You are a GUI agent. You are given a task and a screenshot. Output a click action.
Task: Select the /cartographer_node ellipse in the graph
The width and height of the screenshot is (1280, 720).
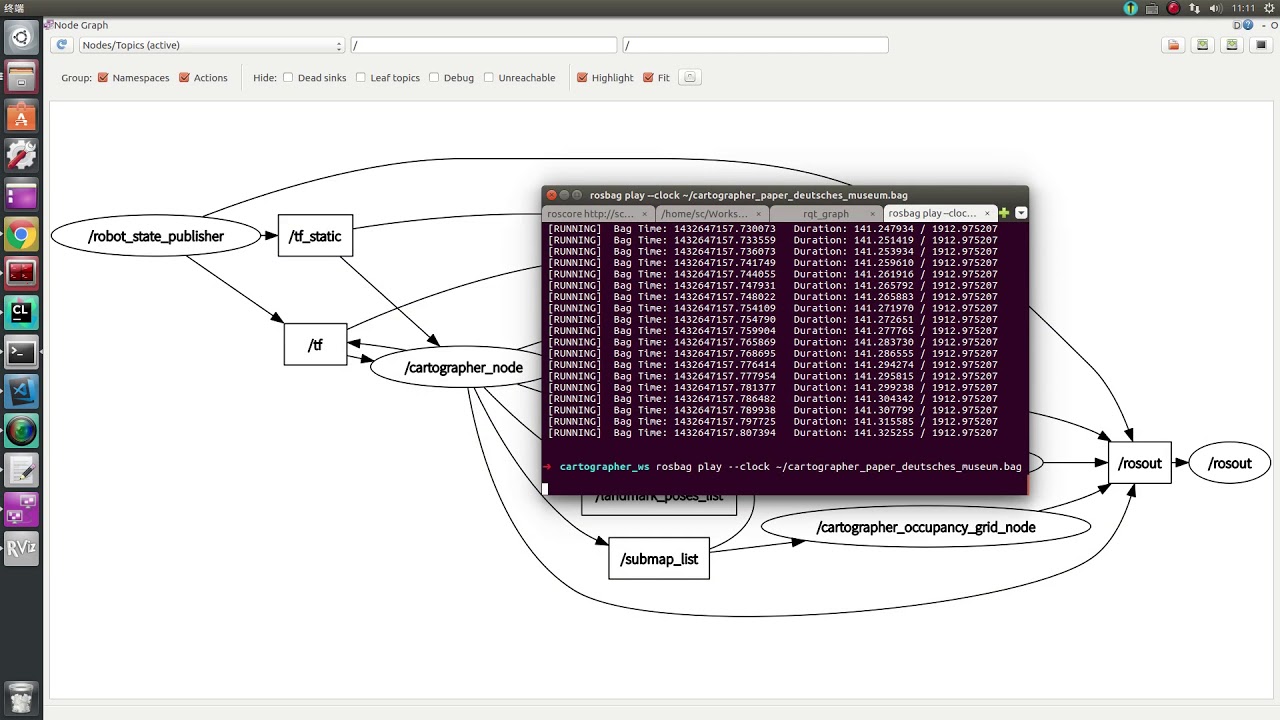[x=464, y=367]
